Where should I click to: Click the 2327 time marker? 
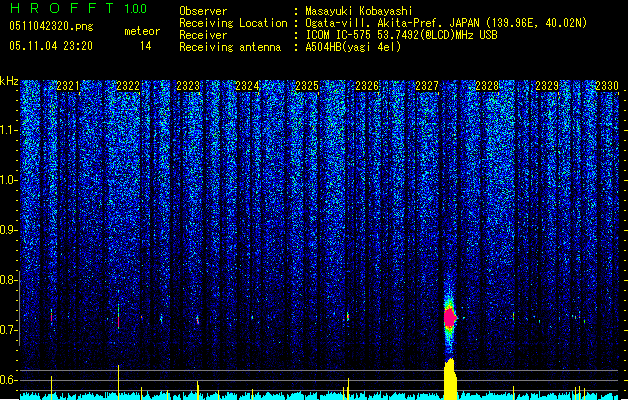coord(427,86)
